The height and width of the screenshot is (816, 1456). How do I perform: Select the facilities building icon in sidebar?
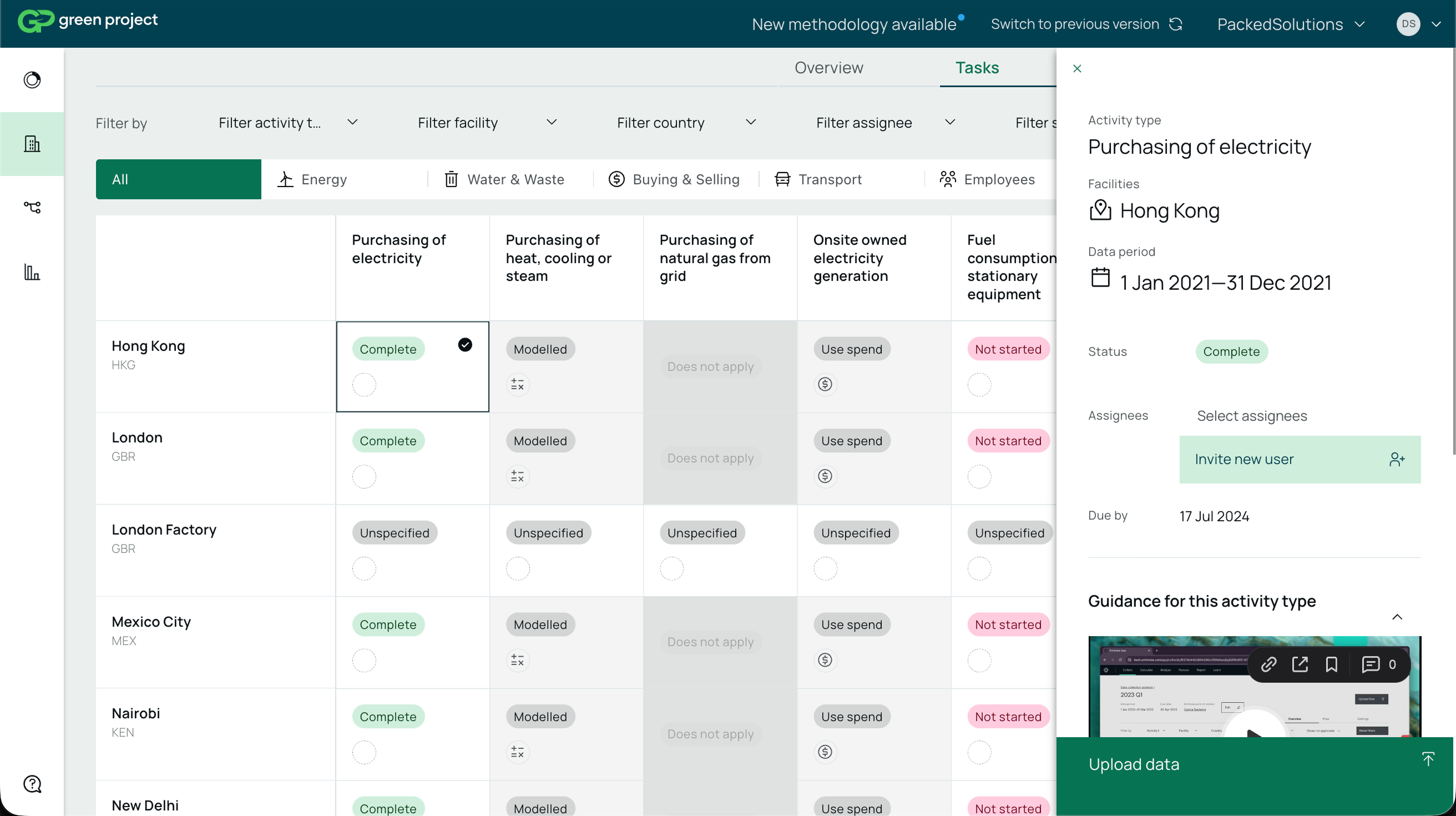(32, 144)
